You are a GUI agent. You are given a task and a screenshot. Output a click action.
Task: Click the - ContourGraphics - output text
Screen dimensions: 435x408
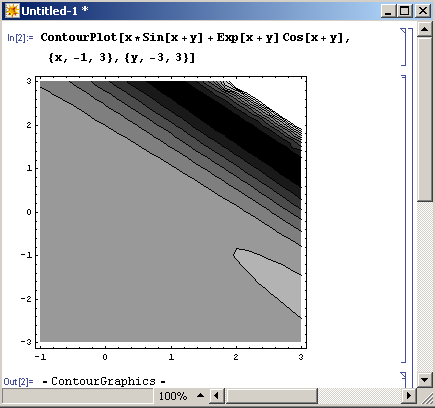104,381
